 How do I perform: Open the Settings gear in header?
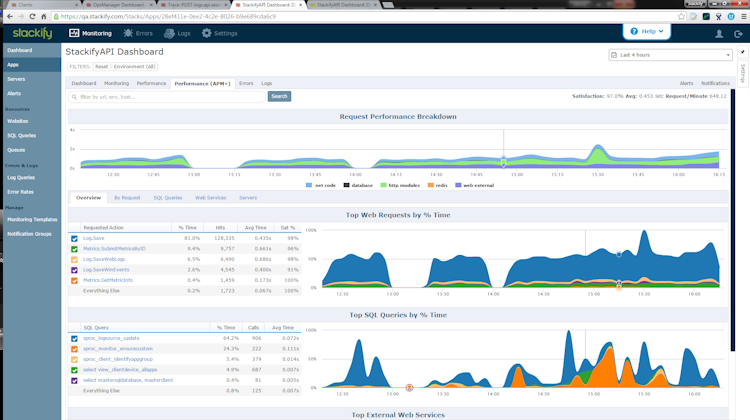point(206,33)
